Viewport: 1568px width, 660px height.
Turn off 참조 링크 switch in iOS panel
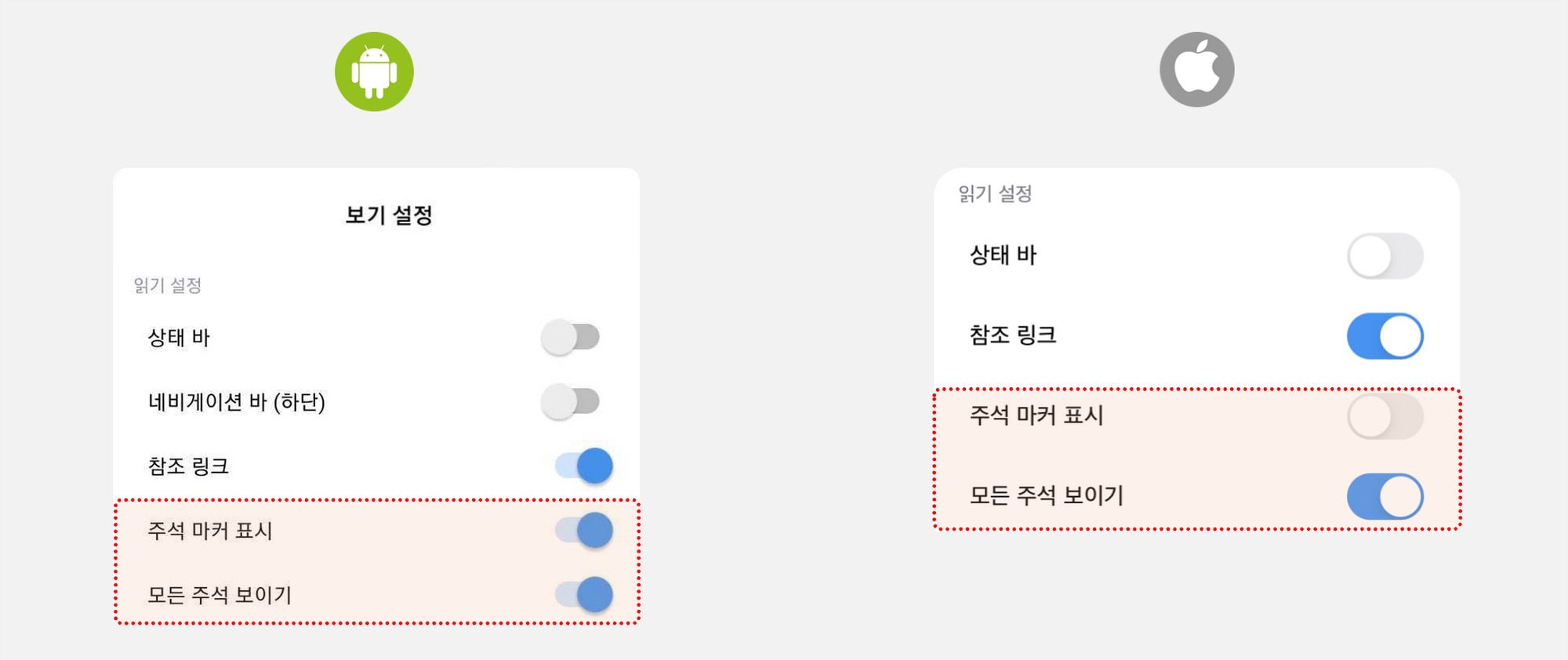(1385, 336)
